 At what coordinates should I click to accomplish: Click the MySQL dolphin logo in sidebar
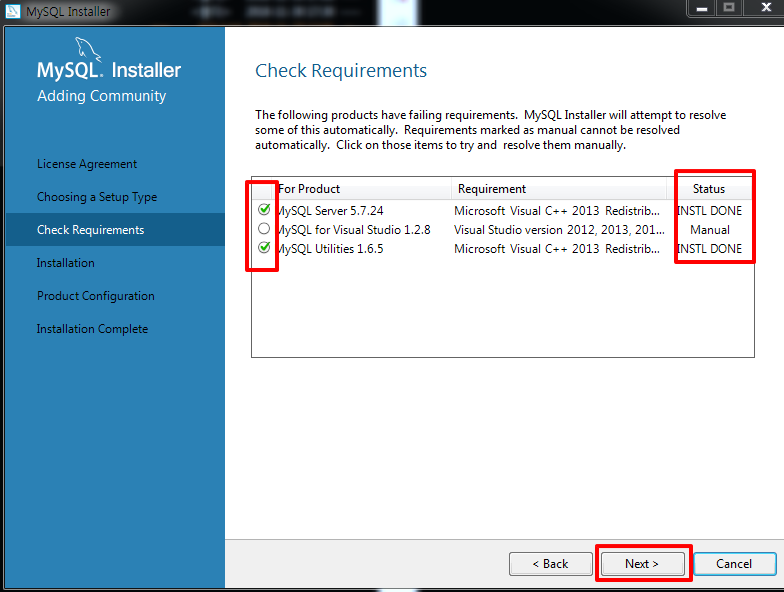88,50
